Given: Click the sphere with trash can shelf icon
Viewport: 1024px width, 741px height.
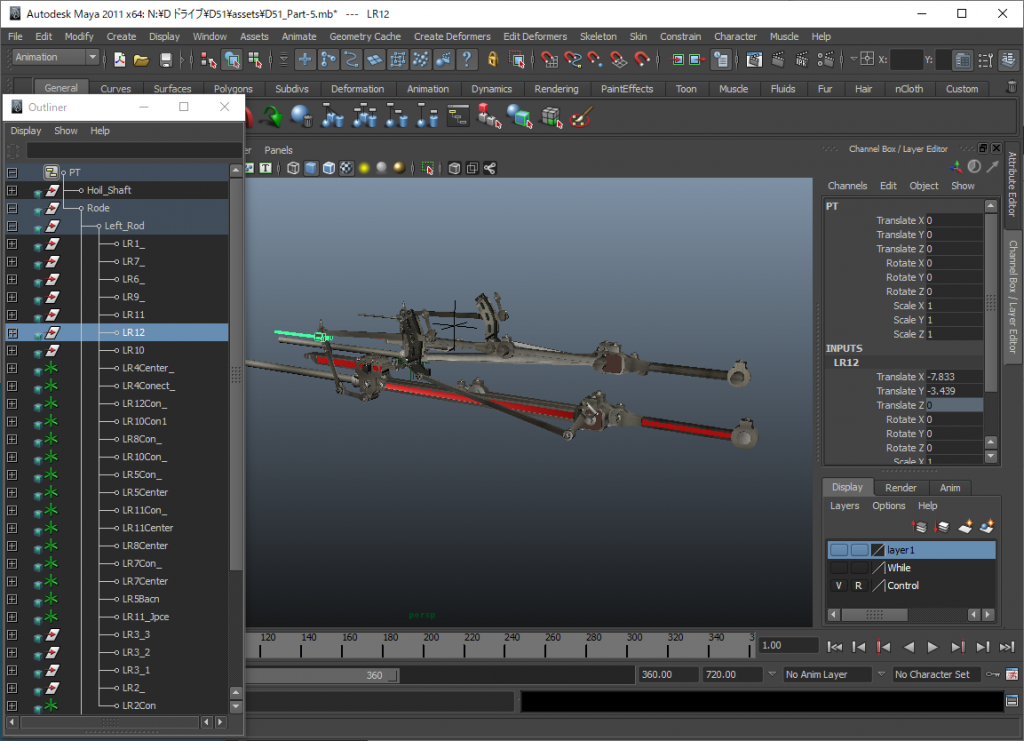Looking at the screenshot, I should click(302, 117).
